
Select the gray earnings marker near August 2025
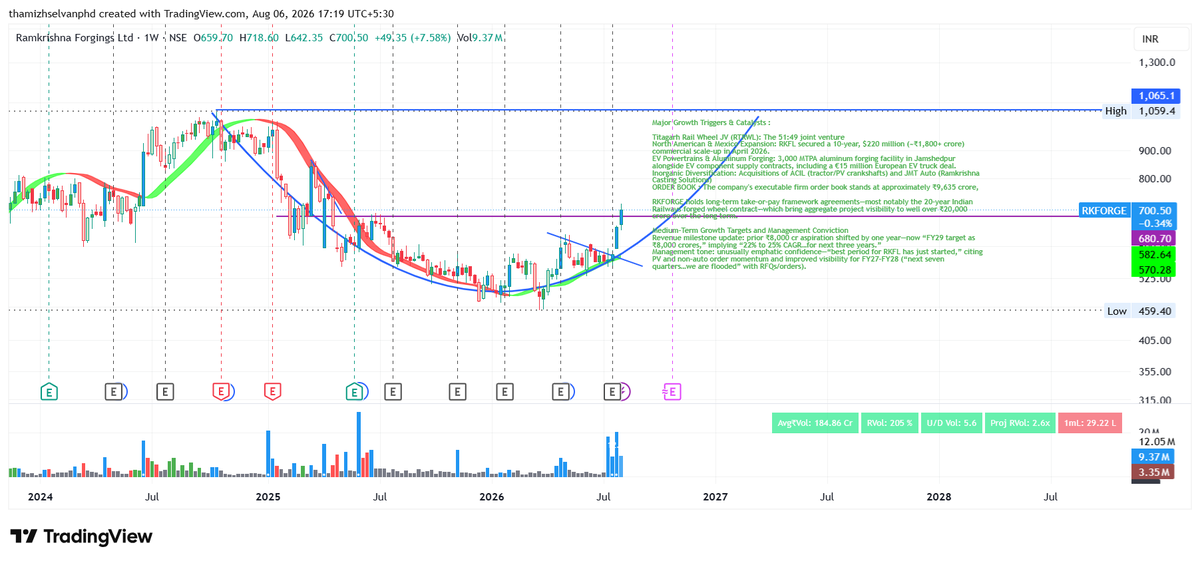(393, 392)
